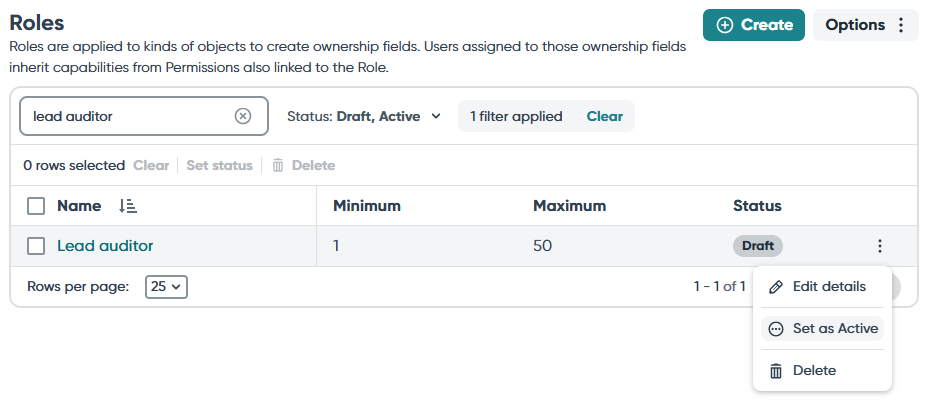Choose Edit details from context menu

pos(822,287)
